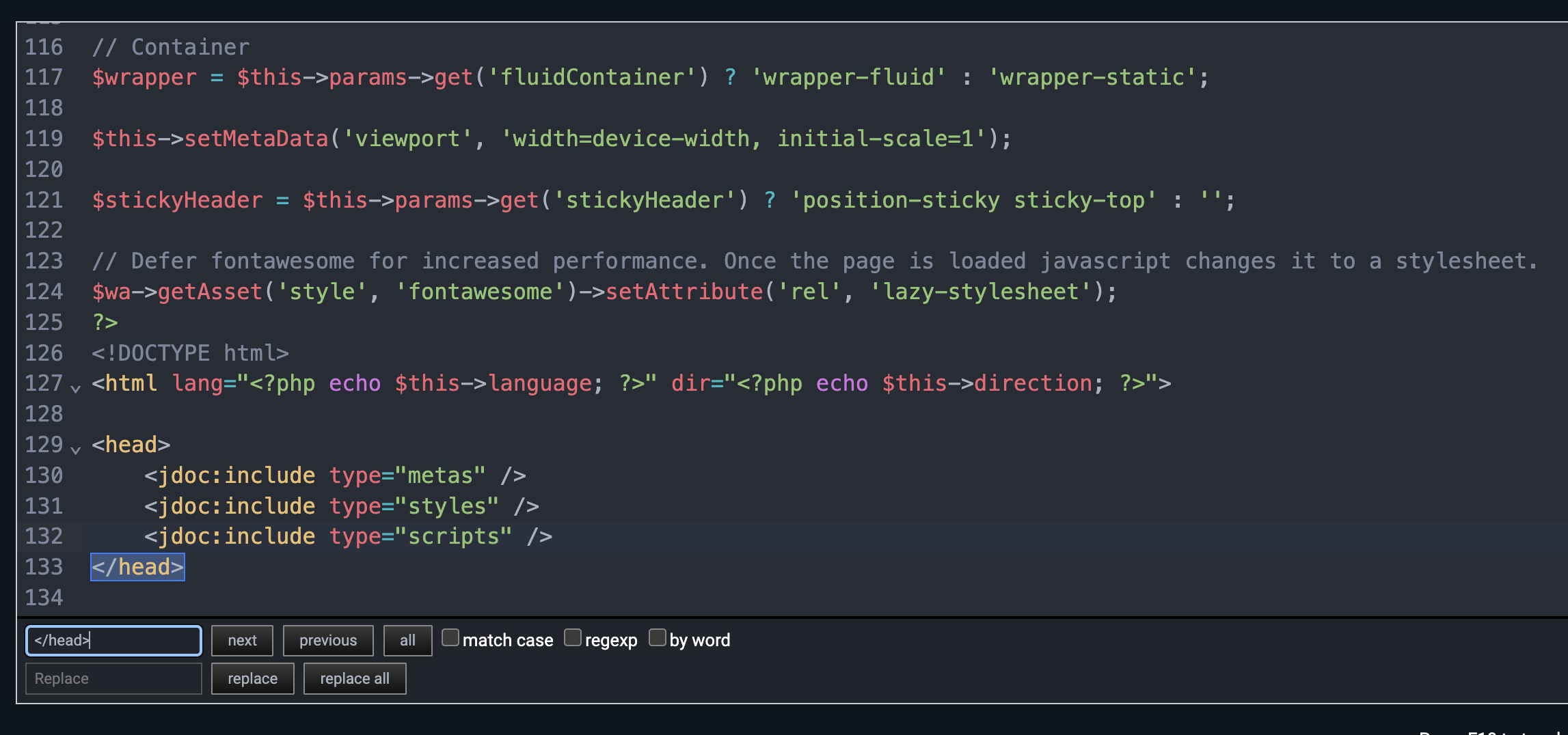Viewport: 1568px width, 735px height.
Task: Click the replace button
Action: click(252, 679)
